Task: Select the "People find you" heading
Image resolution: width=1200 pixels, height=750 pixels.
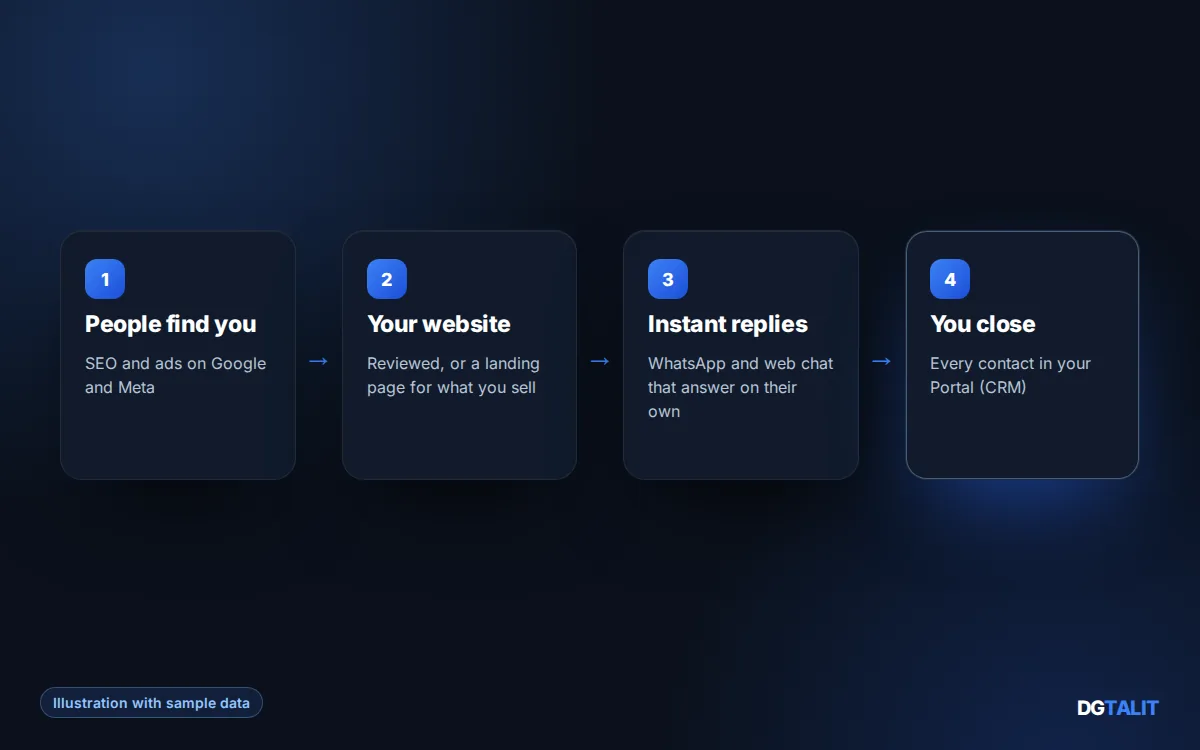Action: coord(171,324)
